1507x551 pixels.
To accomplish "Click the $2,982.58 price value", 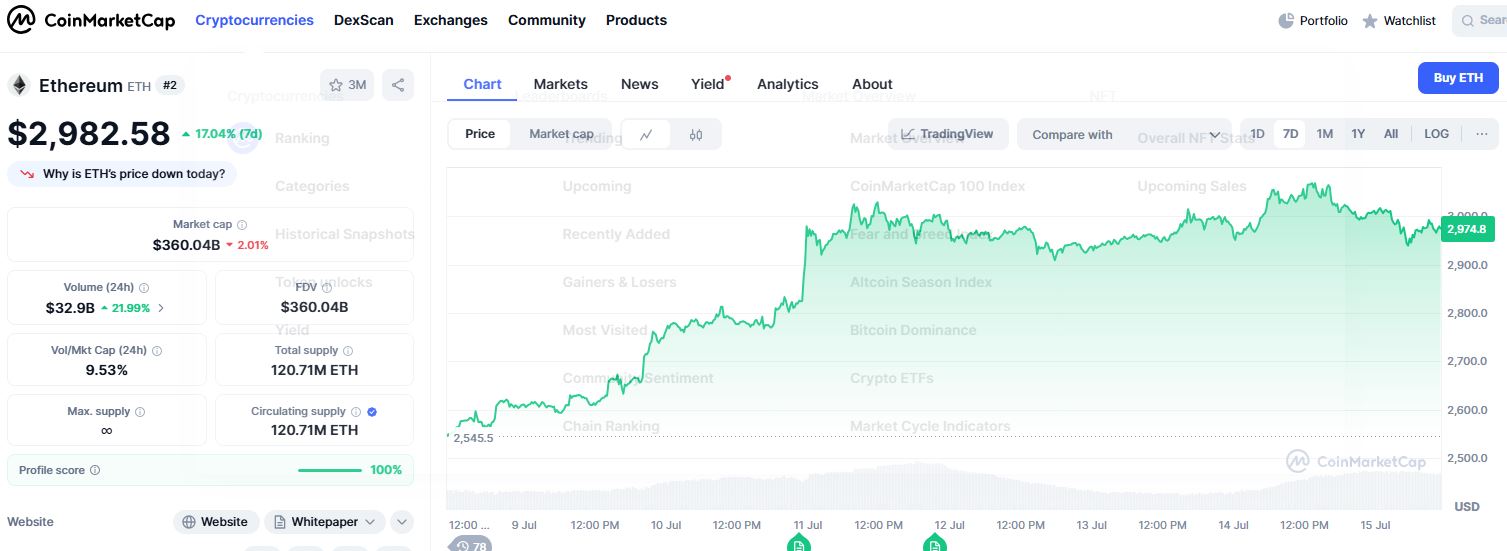I will pos(89,134).
